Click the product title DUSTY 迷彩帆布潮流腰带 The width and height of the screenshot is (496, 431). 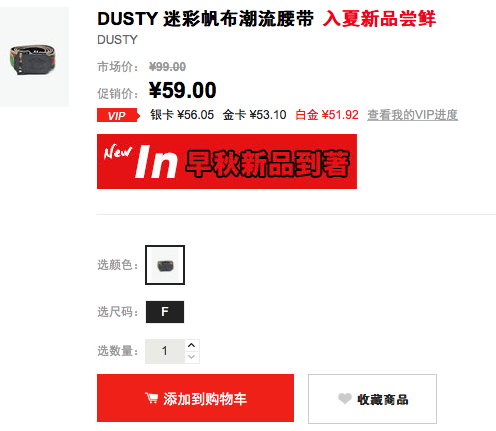tap(205, 18)
